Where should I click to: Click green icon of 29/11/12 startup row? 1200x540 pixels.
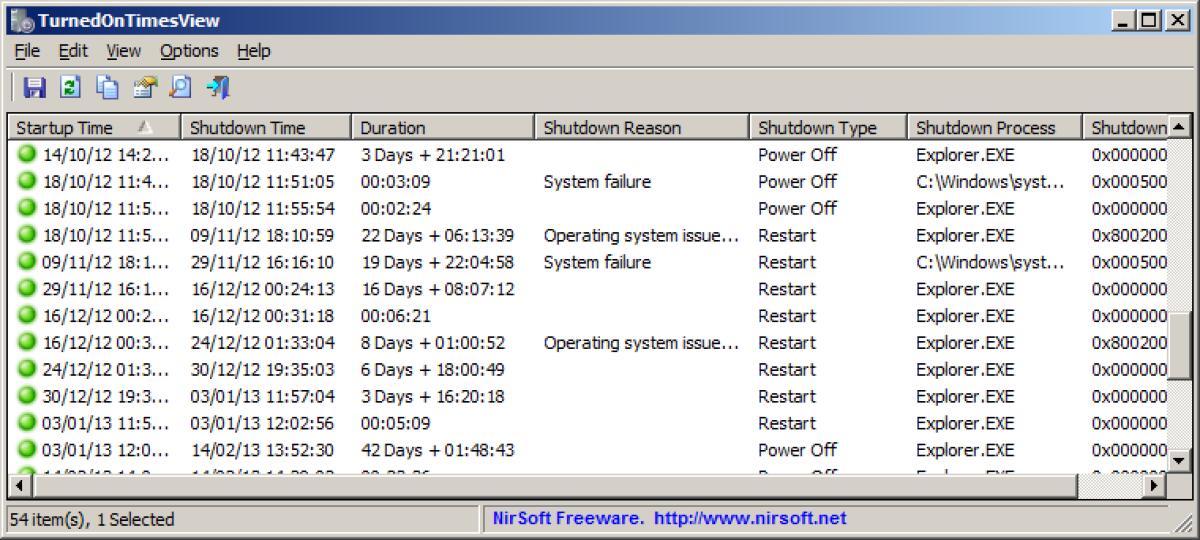[27, 289]
